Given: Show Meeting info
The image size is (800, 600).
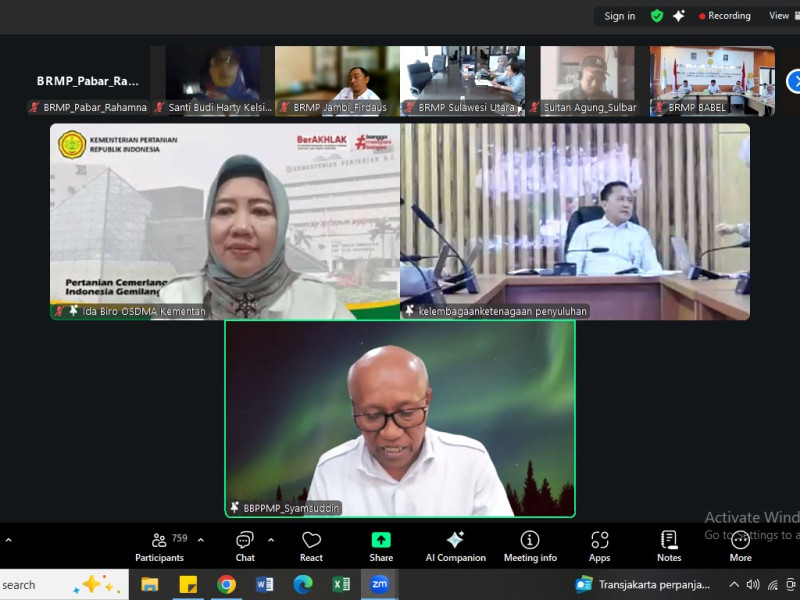Looking at the screenshot, I should (530, 546).
